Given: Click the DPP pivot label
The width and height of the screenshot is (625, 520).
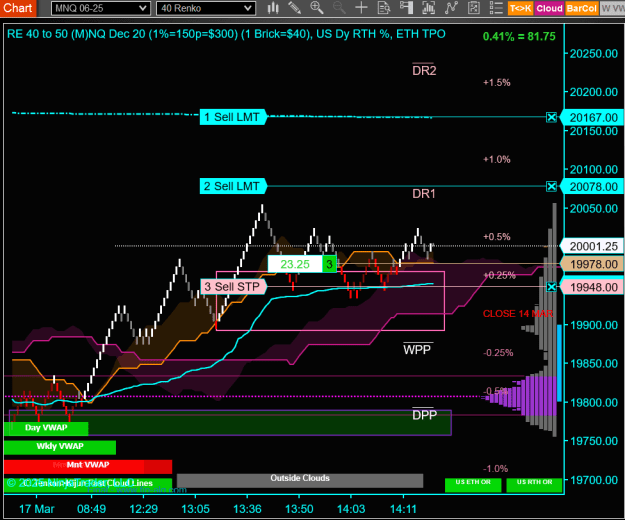Looking at the screenshot, I should pyautogui.click(x=425, y=415).
